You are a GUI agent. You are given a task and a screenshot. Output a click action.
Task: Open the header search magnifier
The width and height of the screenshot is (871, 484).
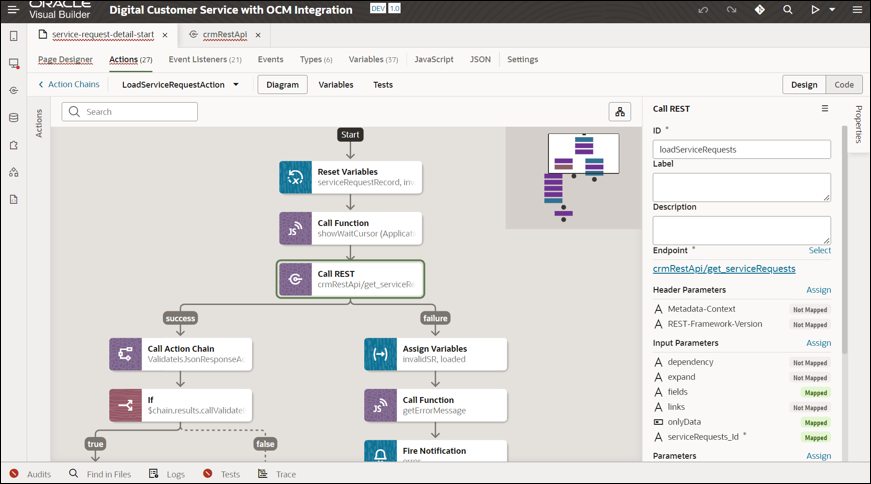788,10
